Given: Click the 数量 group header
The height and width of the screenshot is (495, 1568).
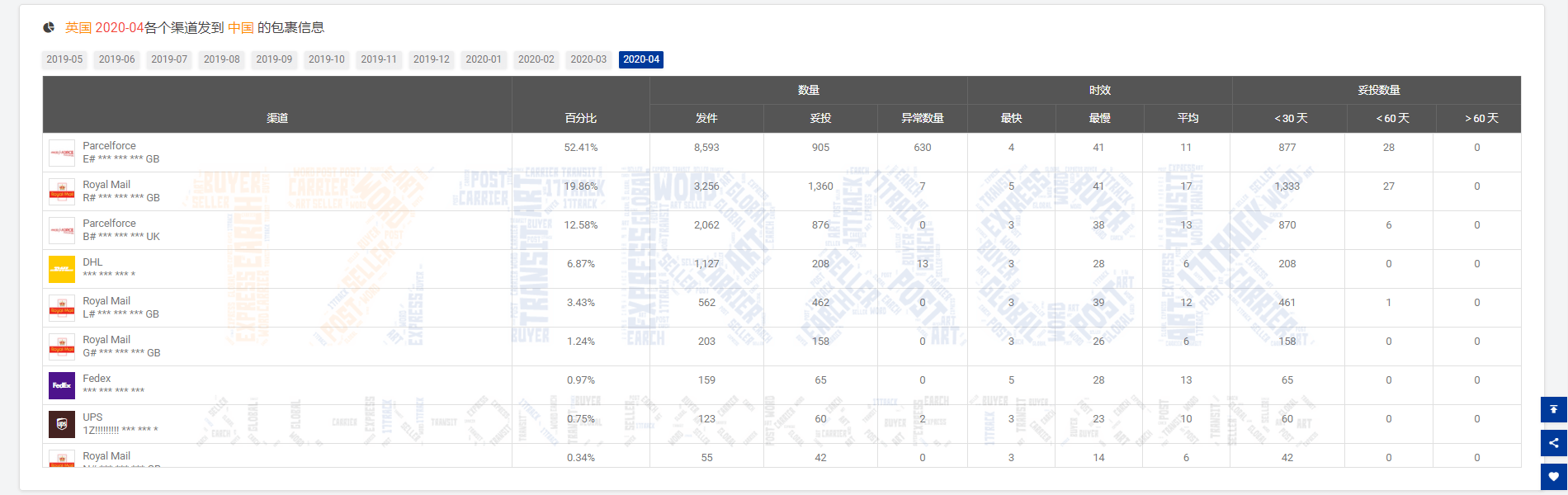Looking at the screenshot, I should (x=809, y=90).
